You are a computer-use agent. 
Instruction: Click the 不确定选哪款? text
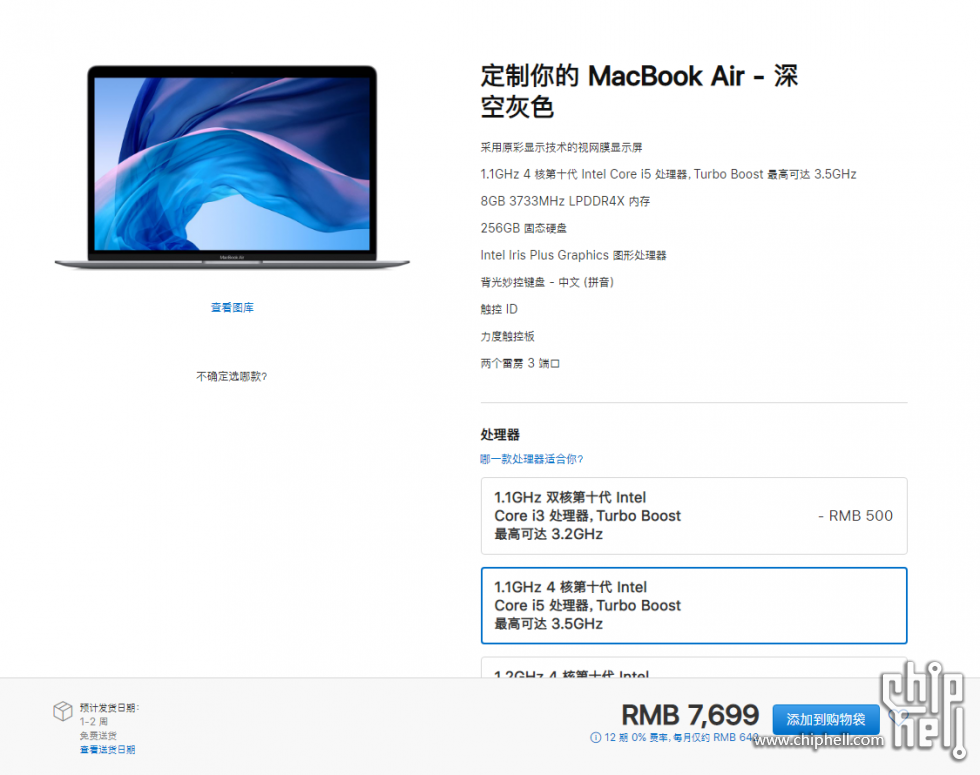click(232, 376)
